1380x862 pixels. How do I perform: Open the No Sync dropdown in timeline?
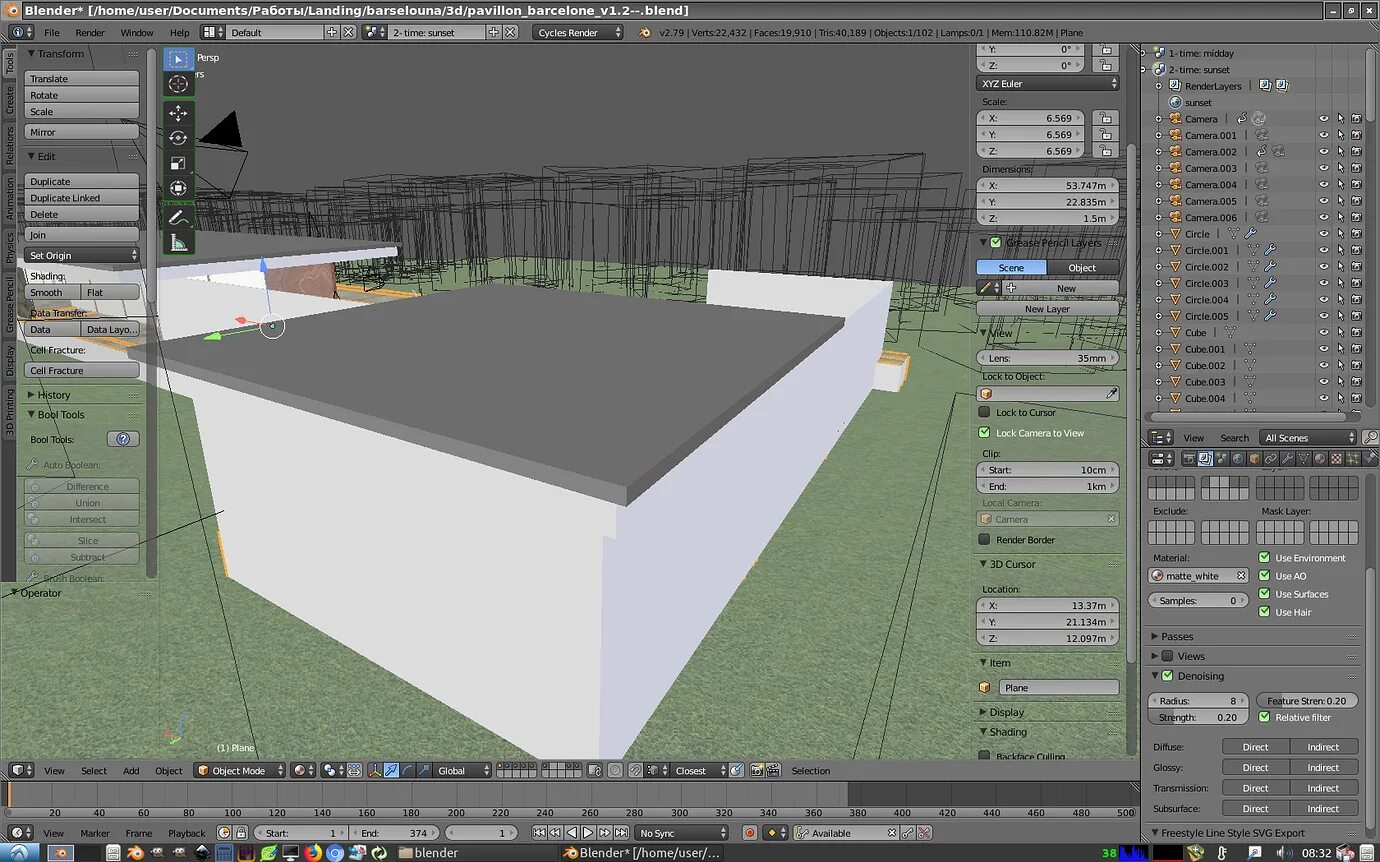682,833
